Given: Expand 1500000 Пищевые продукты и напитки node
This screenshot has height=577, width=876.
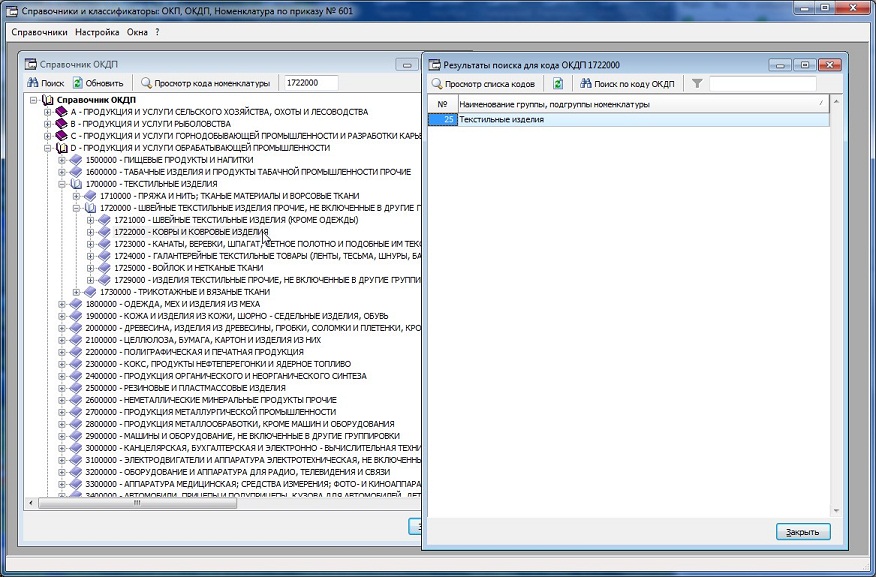Looking at the screenshot, I should 62,160.
